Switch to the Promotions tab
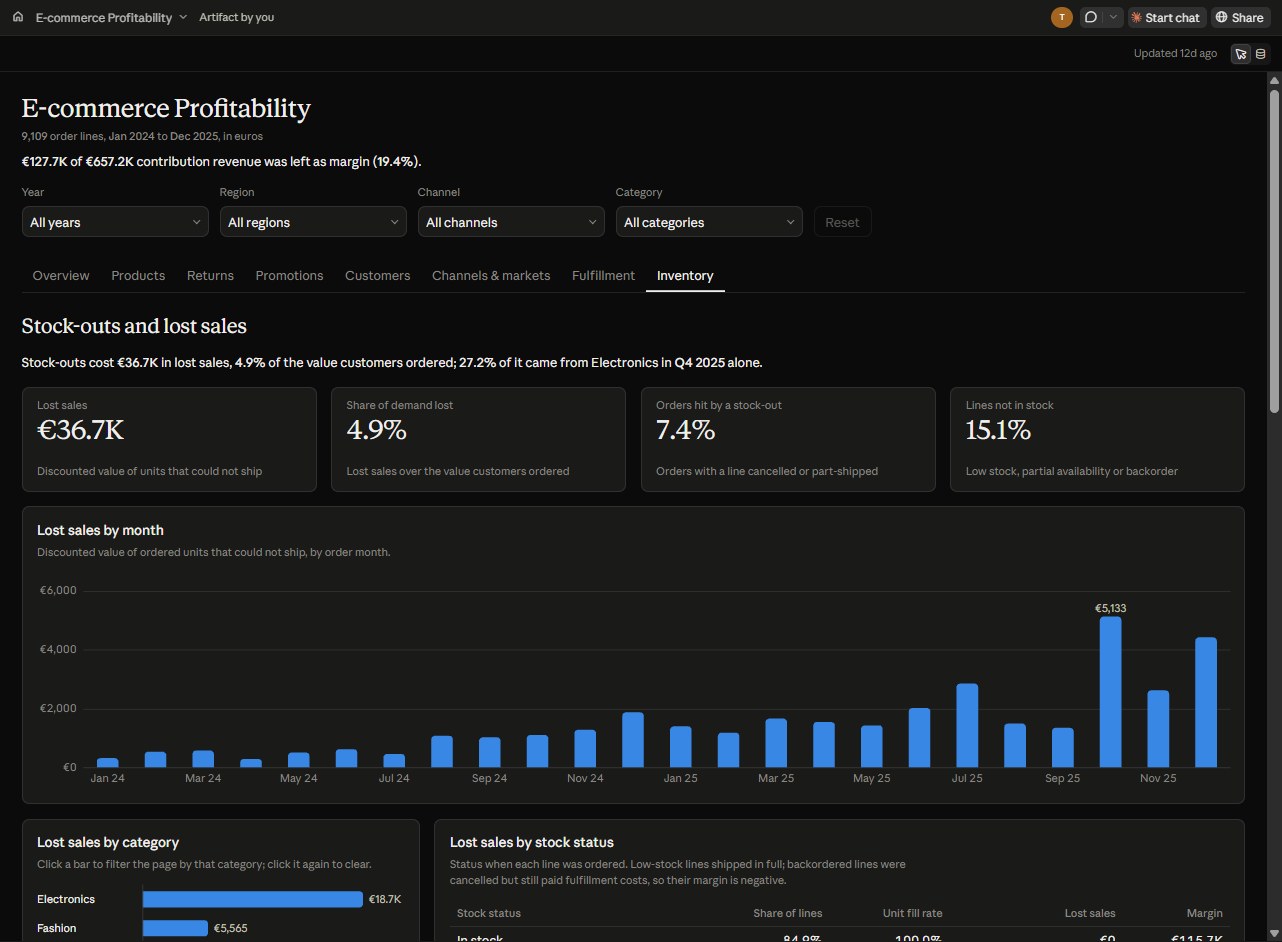This screenshot has height=942, width=1282. click(x=289, y=275)
